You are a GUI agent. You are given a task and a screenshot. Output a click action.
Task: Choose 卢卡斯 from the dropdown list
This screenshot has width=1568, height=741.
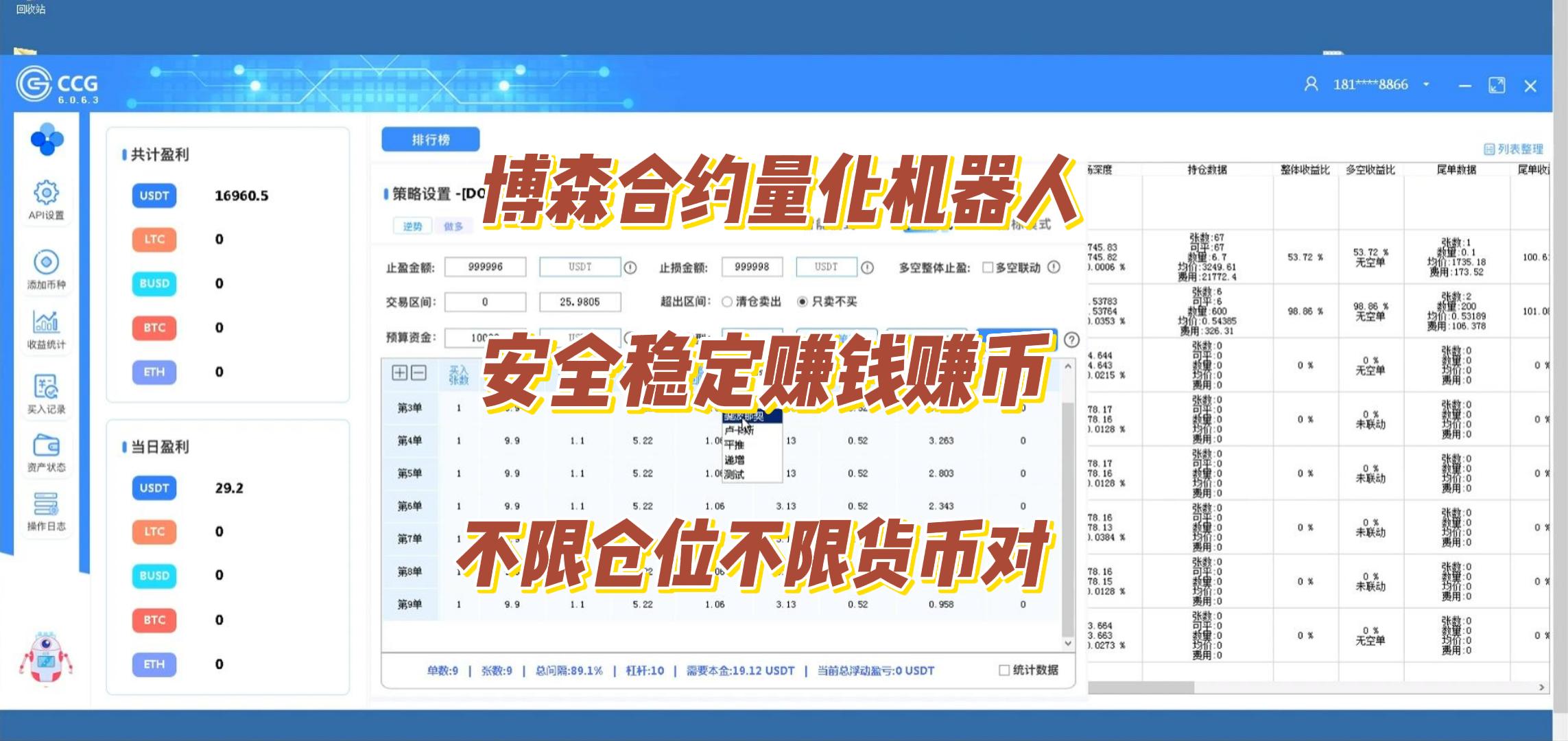click(x=752, y=430)
